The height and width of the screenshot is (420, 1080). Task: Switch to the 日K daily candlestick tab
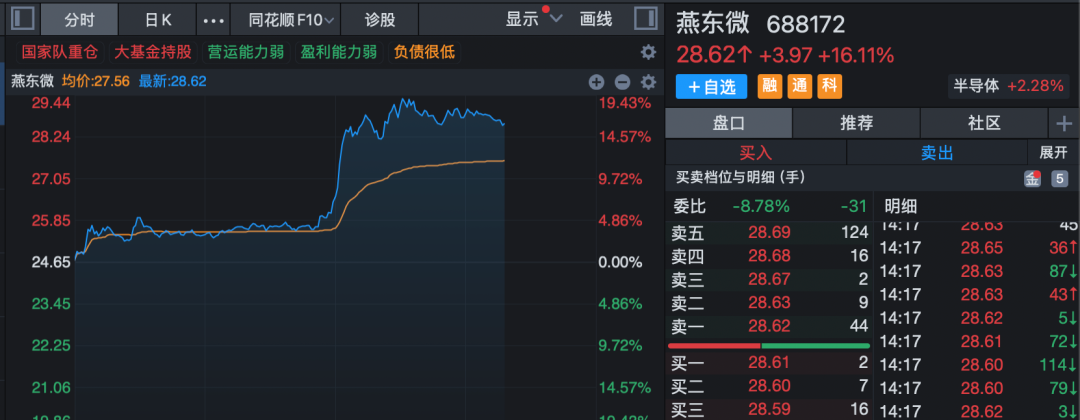point(158,19)
